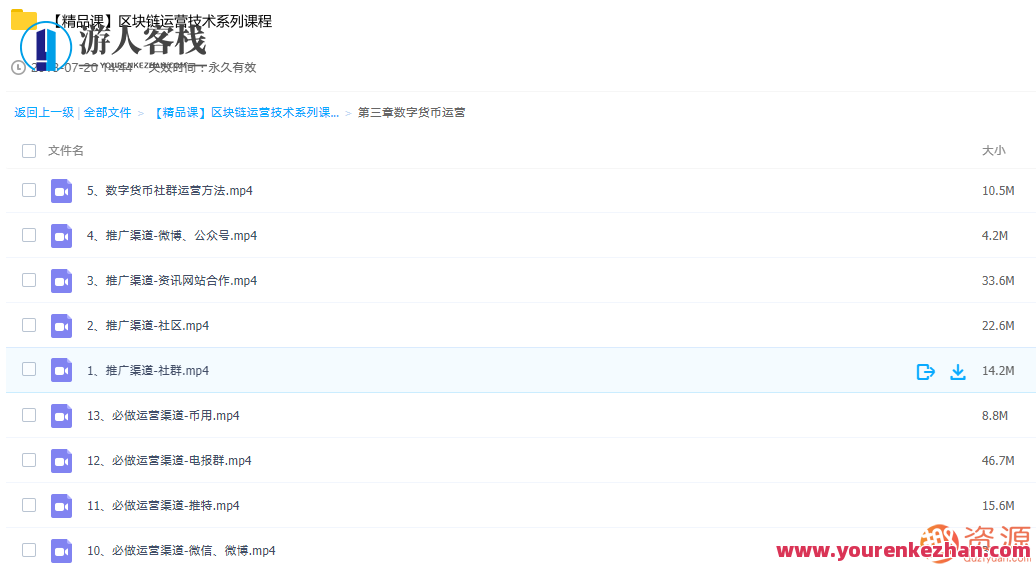1036x567 pixels.
Task: Open file 5、数字货币社群运营方法.mp4
Action: (170, 190)
